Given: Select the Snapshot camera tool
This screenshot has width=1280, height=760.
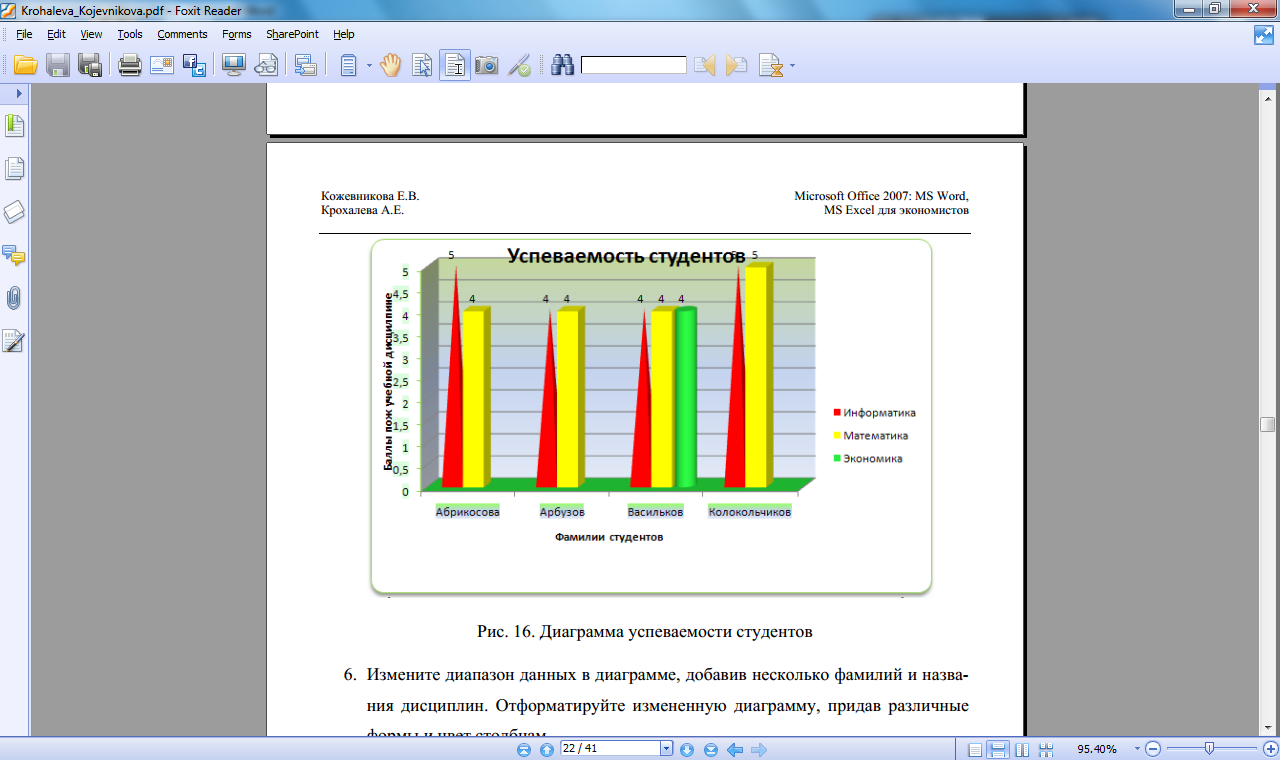Looking at the screenshot, I should pos(486,66).
